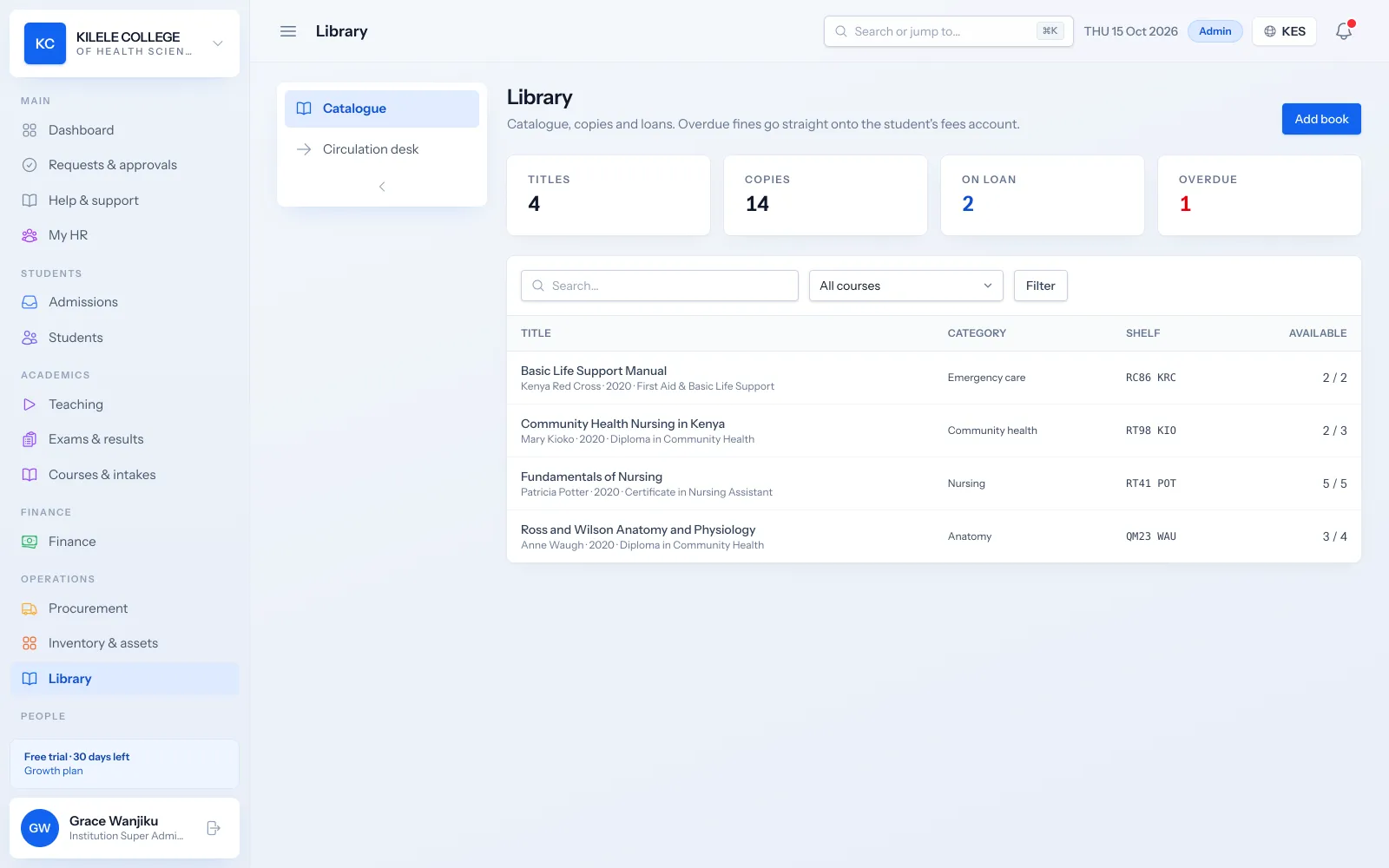The image size is (1389, 868).
Task: Click the Inventory & assets grid icon
Action: [x=30, y=643]
